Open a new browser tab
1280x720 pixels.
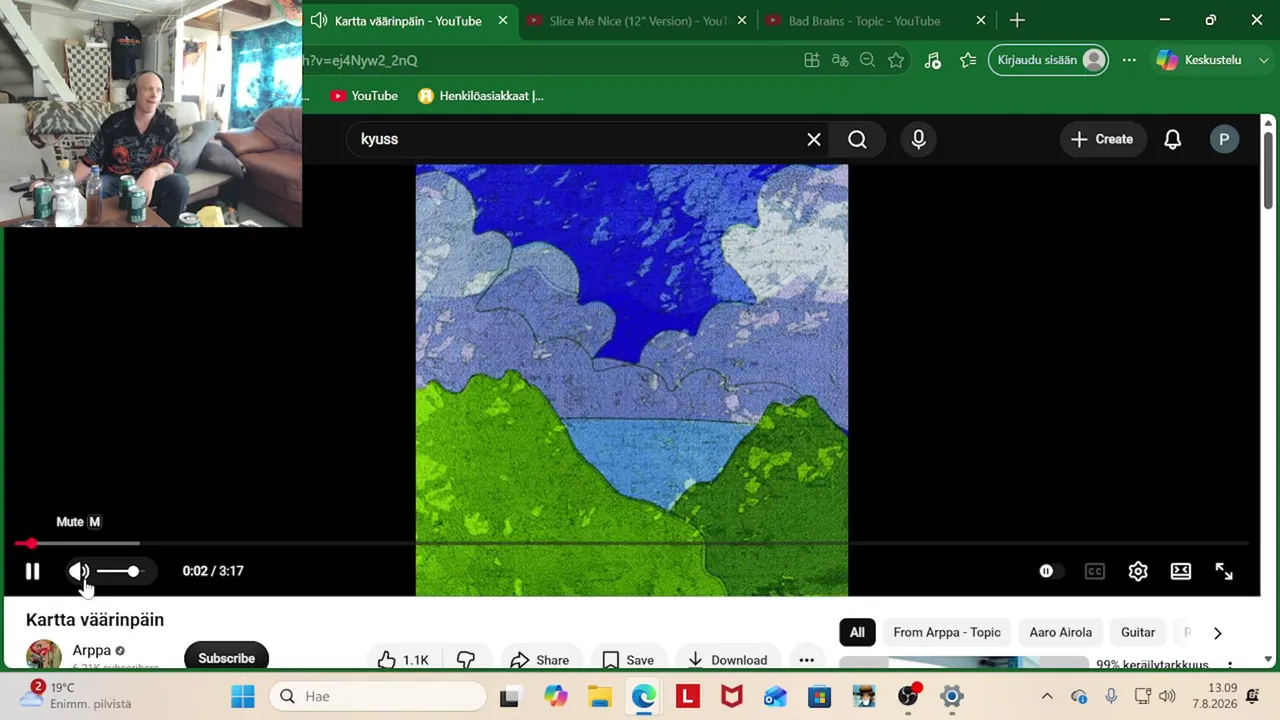[x=1017, y=21]
